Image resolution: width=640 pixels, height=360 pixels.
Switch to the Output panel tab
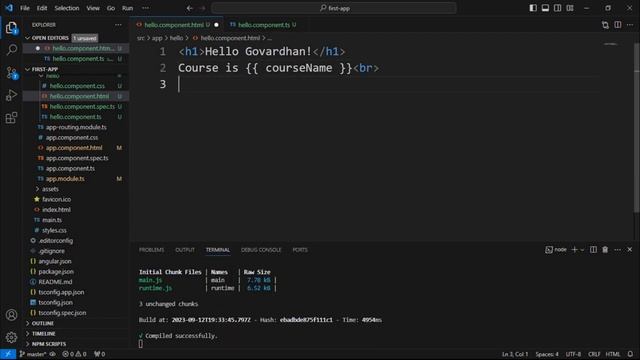coord(185,250)
